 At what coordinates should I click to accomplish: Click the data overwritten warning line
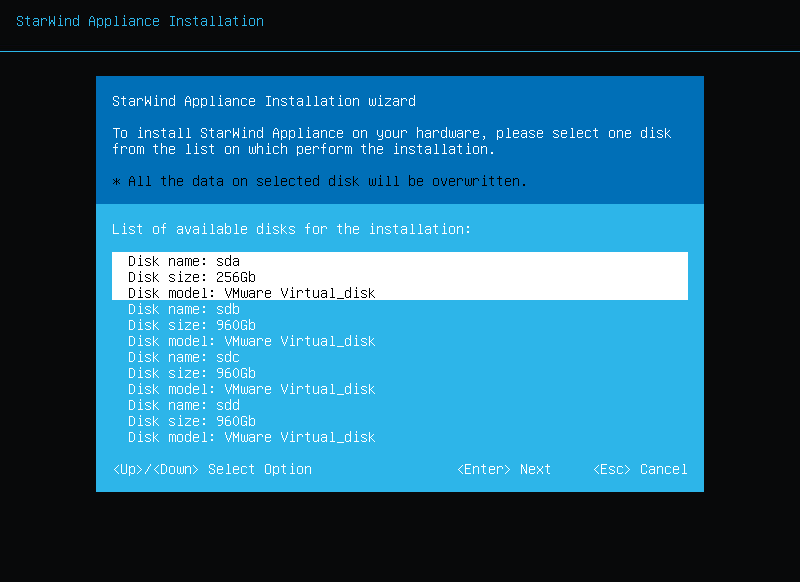coord(319,181)
